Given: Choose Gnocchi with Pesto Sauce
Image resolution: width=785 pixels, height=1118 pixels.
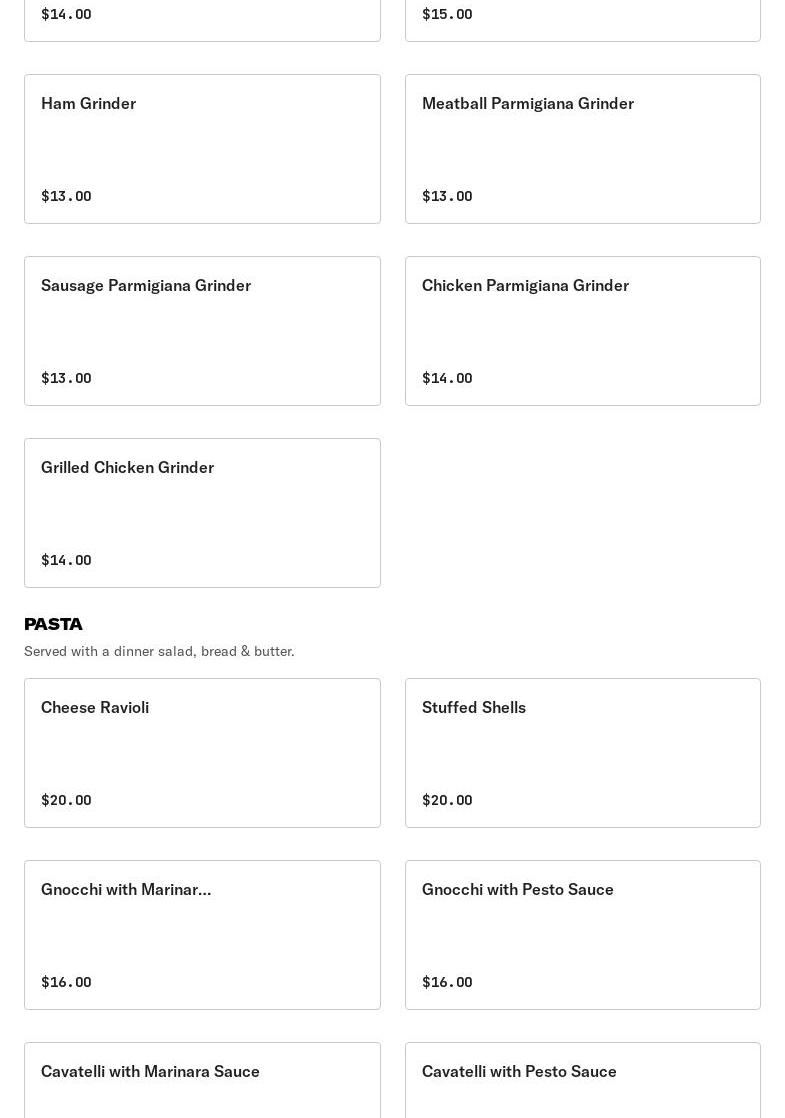Looking at the screenshot, I should 582,935.
